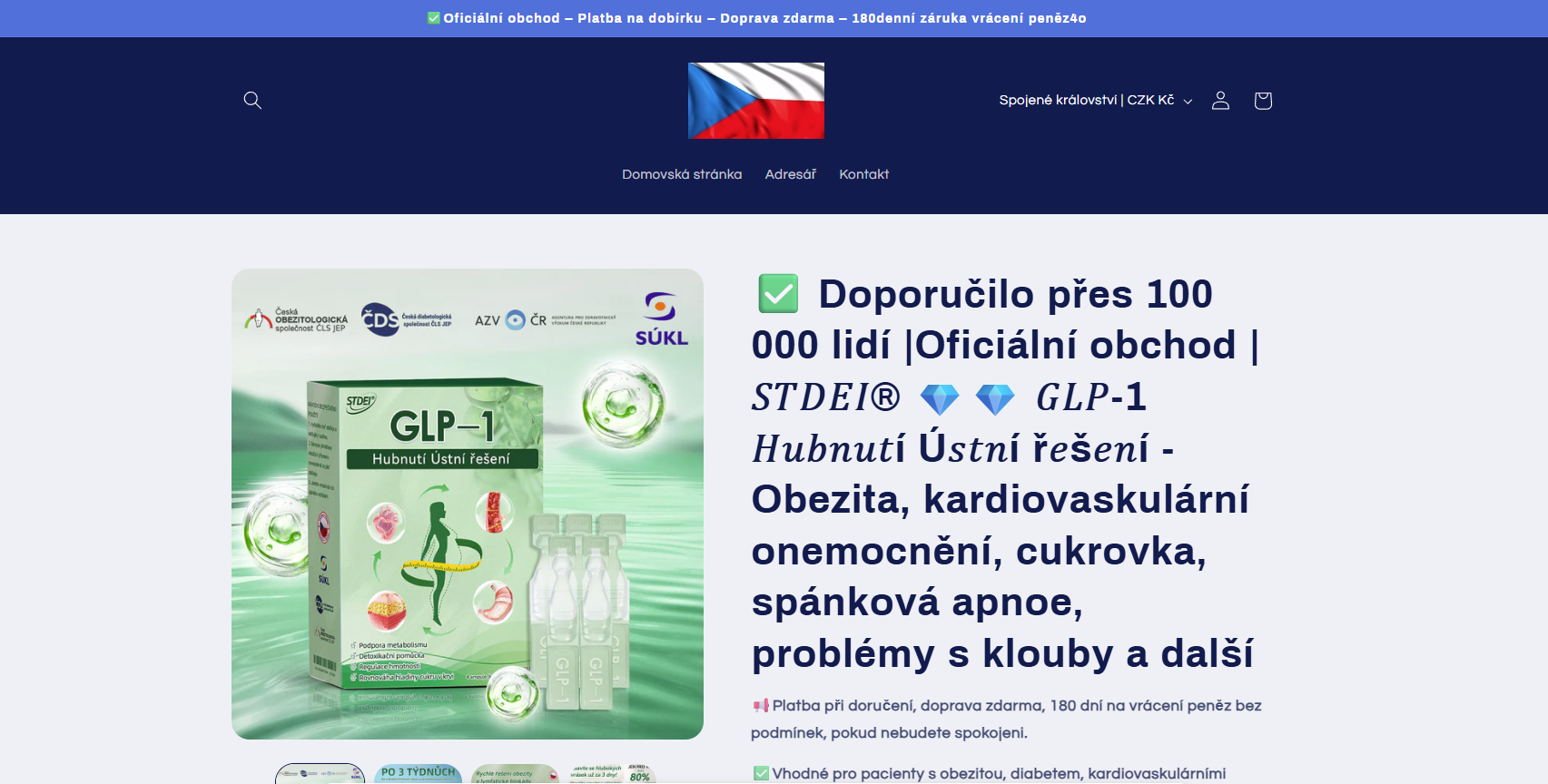Open the main GLP-1 product image

(x=468, y=504)
